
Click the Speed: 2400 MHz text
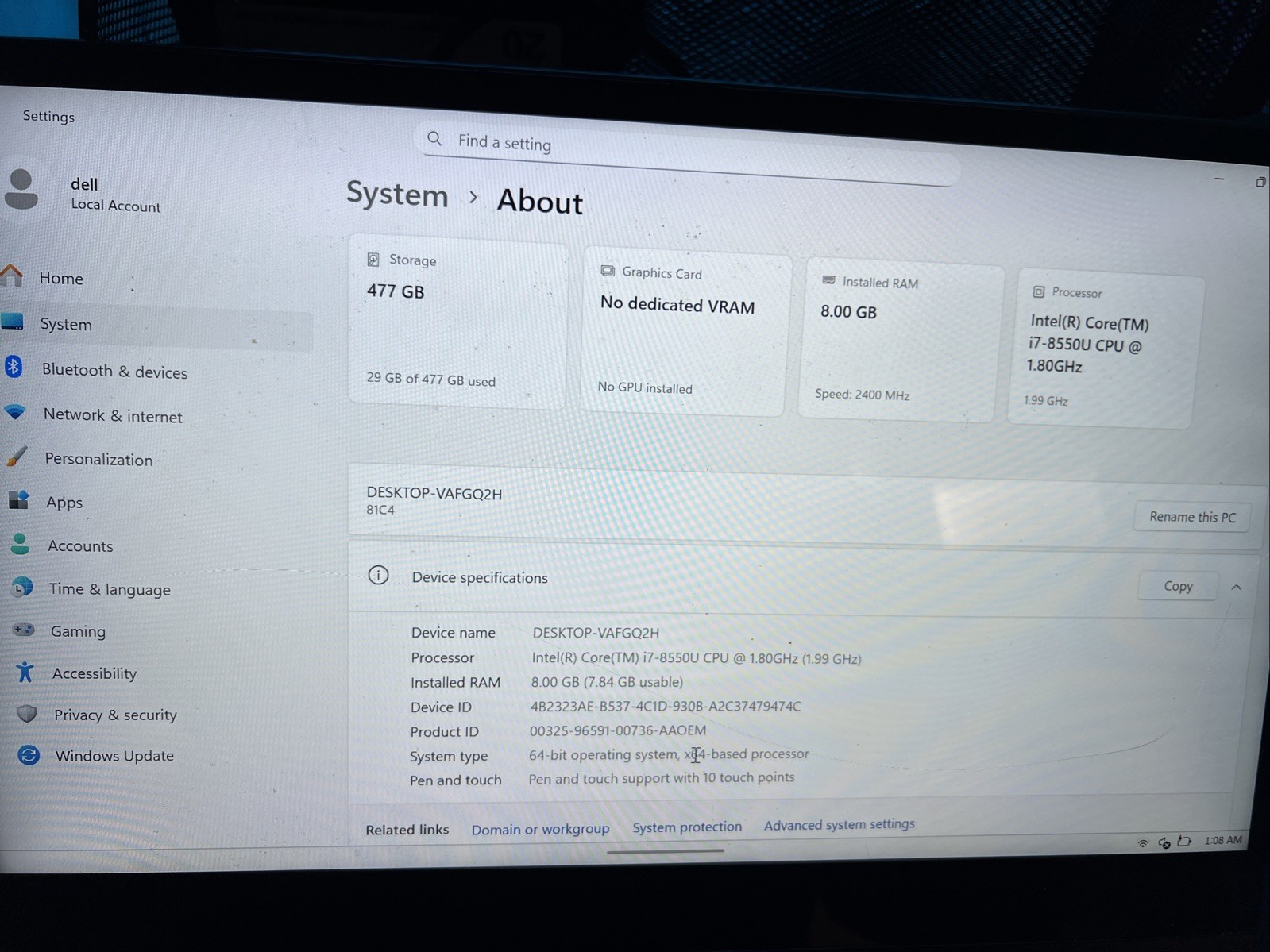pyautogui.click(x=862, y=394)
